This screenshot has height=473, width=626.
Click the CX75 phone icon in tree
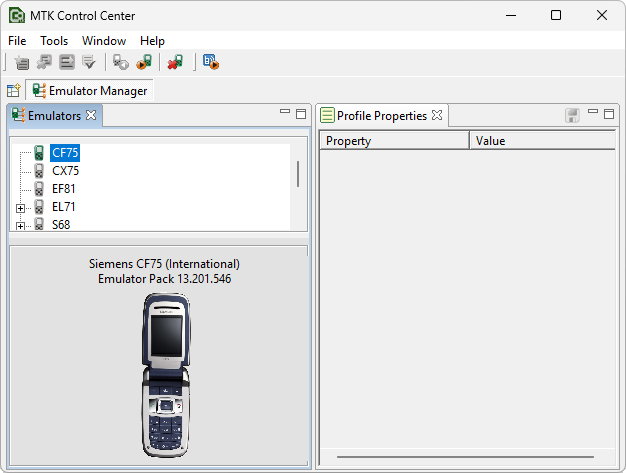pos(39,170)
